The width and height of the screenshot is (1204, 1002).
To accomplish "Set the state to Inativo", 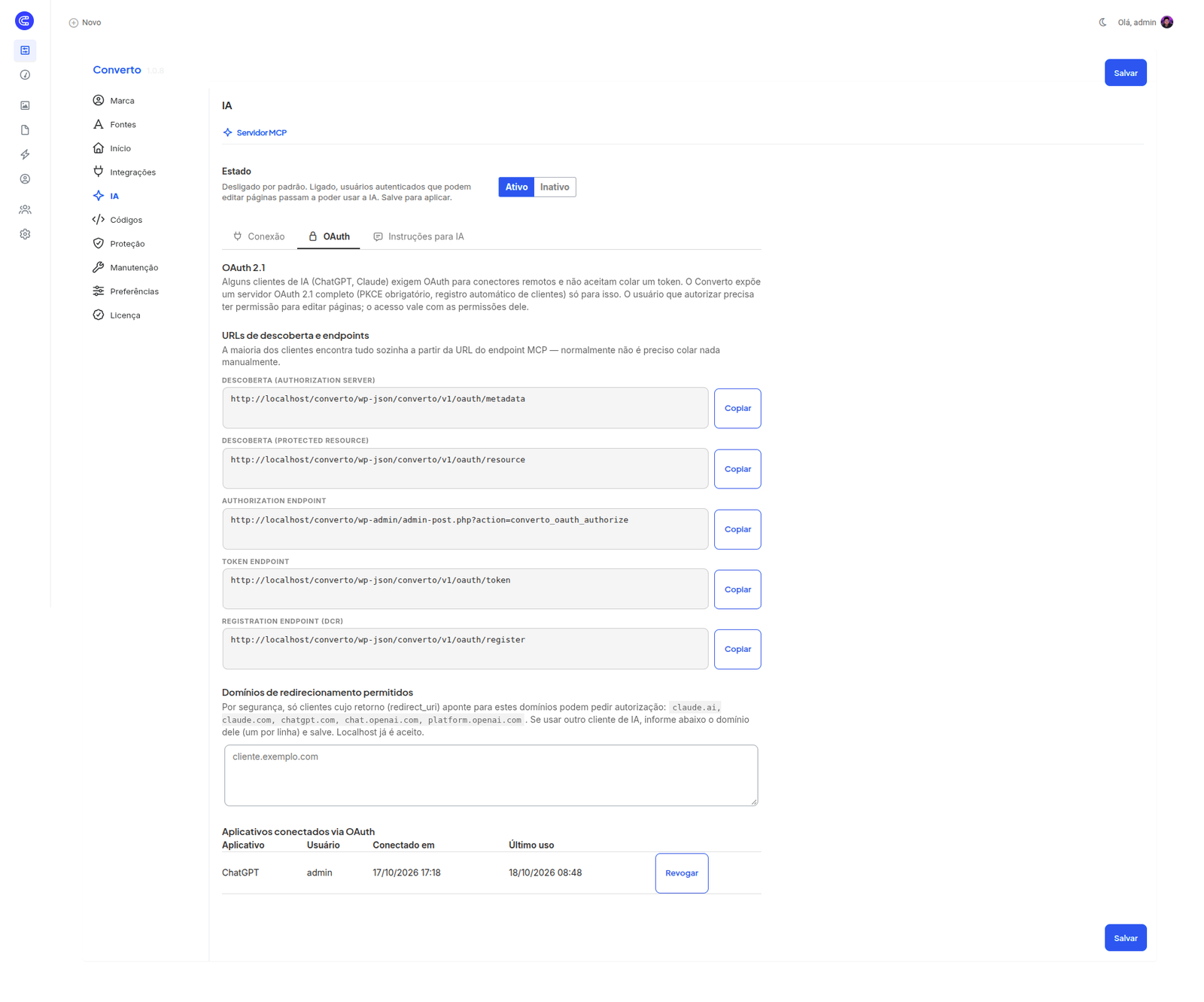I will [555, 187].
